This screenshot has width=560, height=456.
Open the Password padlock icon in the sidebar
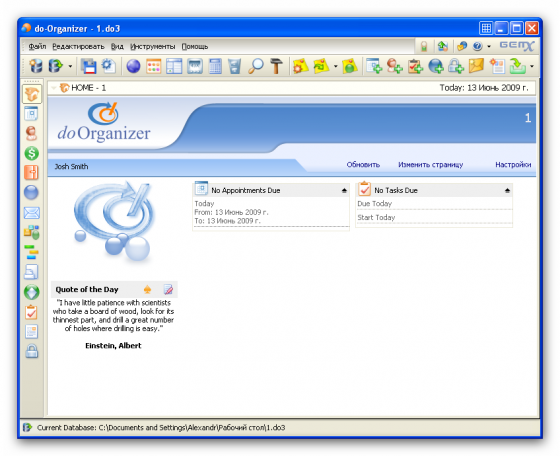click(31, 351)
